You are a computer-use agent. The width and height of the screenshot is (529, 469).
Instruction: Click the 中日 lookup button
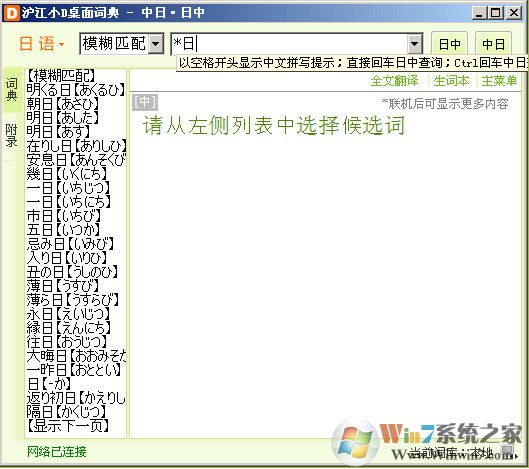pyautogui.click(x=493, y=44)
